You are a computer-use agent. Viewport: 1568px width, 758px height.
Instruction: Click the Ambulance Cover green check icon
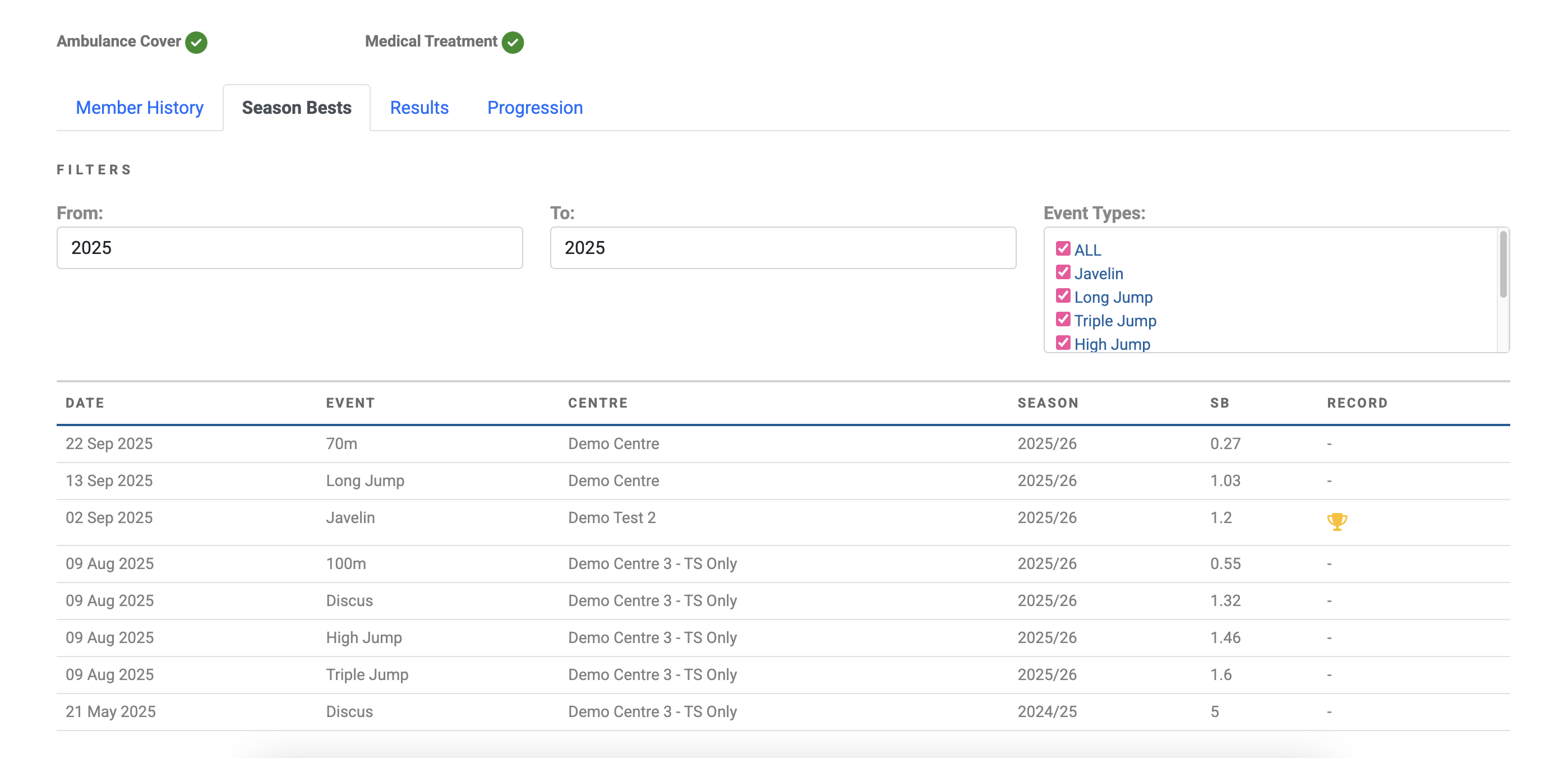196,42
